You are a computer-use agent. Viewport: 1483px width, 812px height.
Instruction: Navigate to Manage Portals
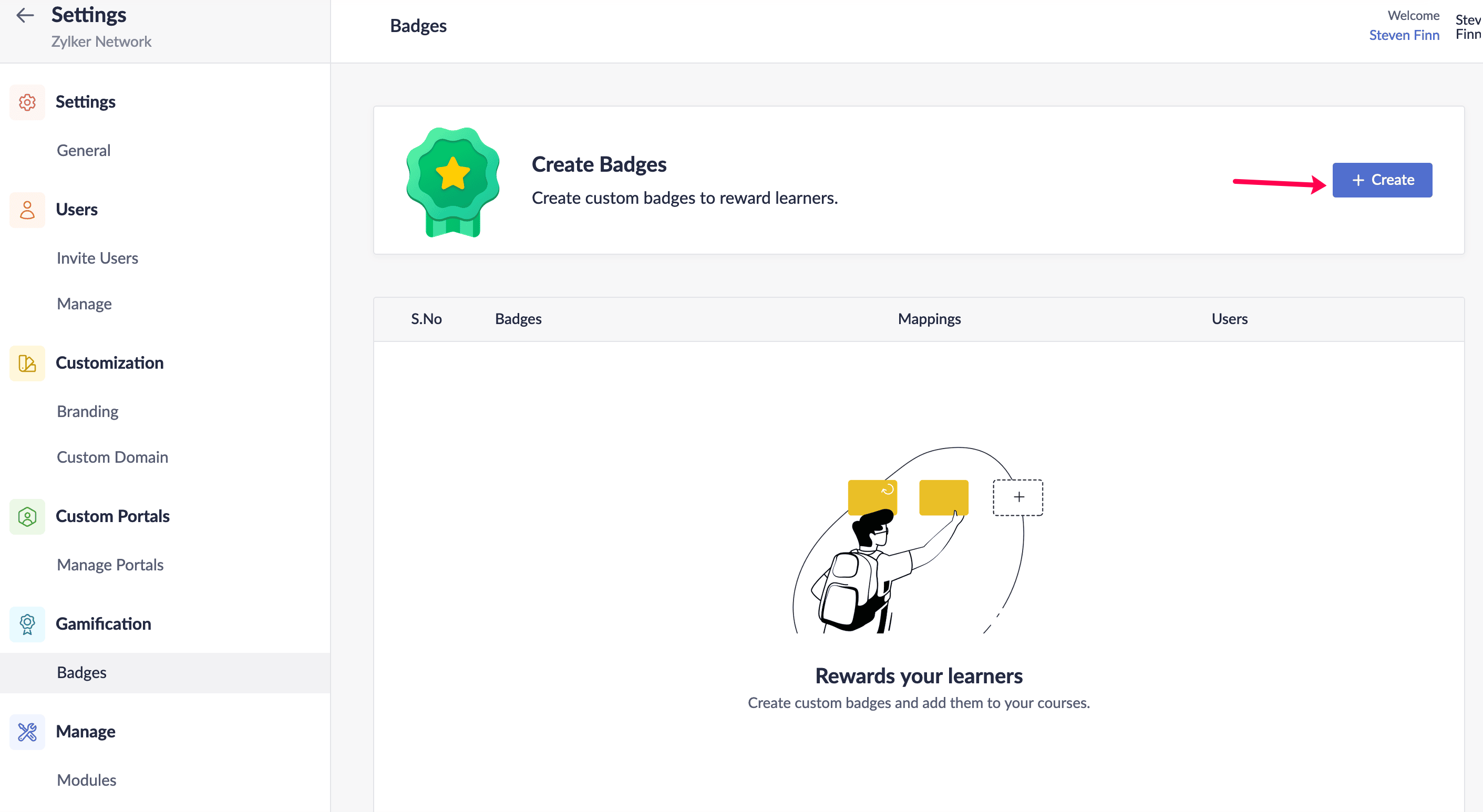(110, 565)
